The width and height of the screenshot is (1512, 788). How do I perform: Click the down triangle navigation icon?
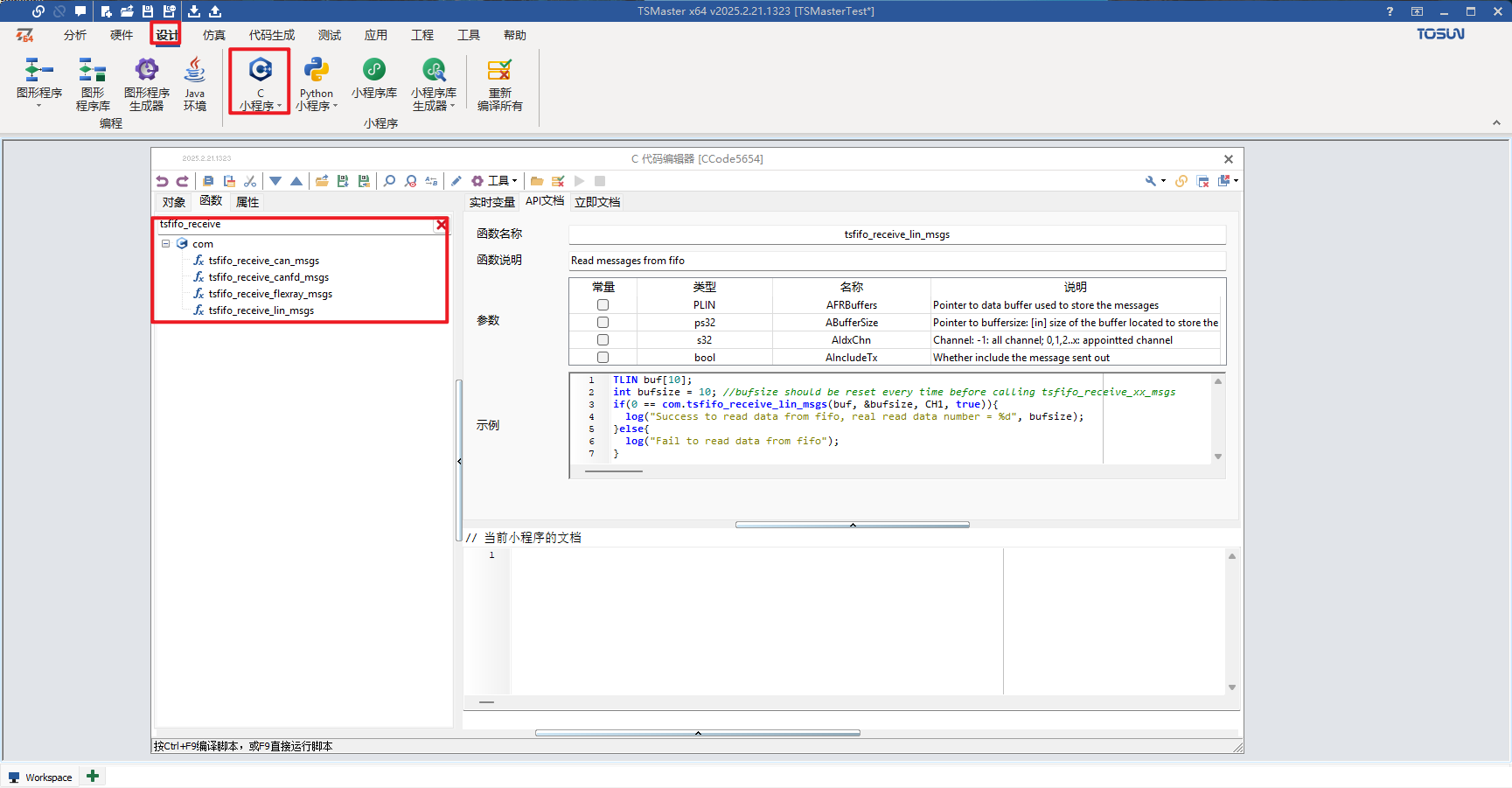[x=275, y=181]
